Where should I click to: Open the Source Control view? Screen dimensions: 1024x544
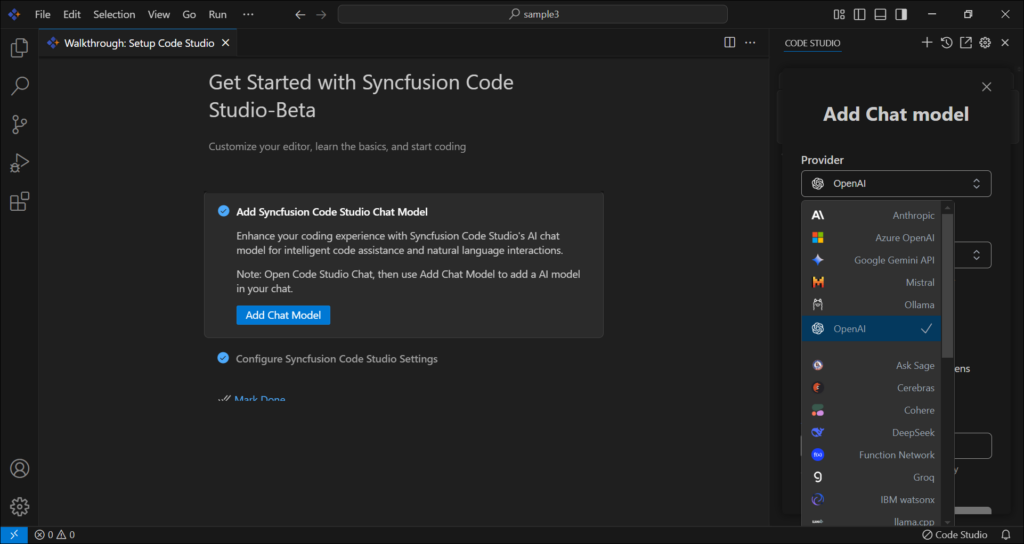pyautogui.click(x=19, y=125)
